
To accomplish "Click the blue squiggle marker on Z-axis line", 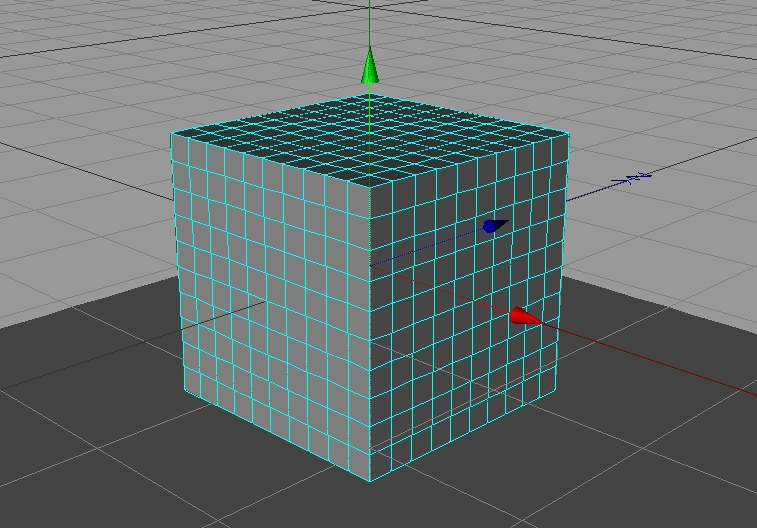I will pyautogui.click(x=636, y=178).
